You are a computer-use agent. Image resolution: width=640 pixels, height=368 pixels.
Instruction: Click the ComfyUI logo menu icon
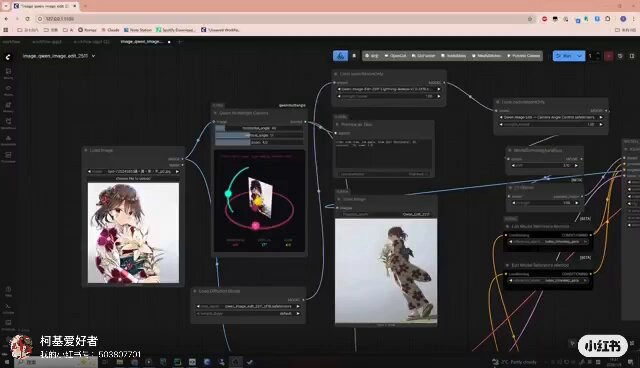point(8,57)
